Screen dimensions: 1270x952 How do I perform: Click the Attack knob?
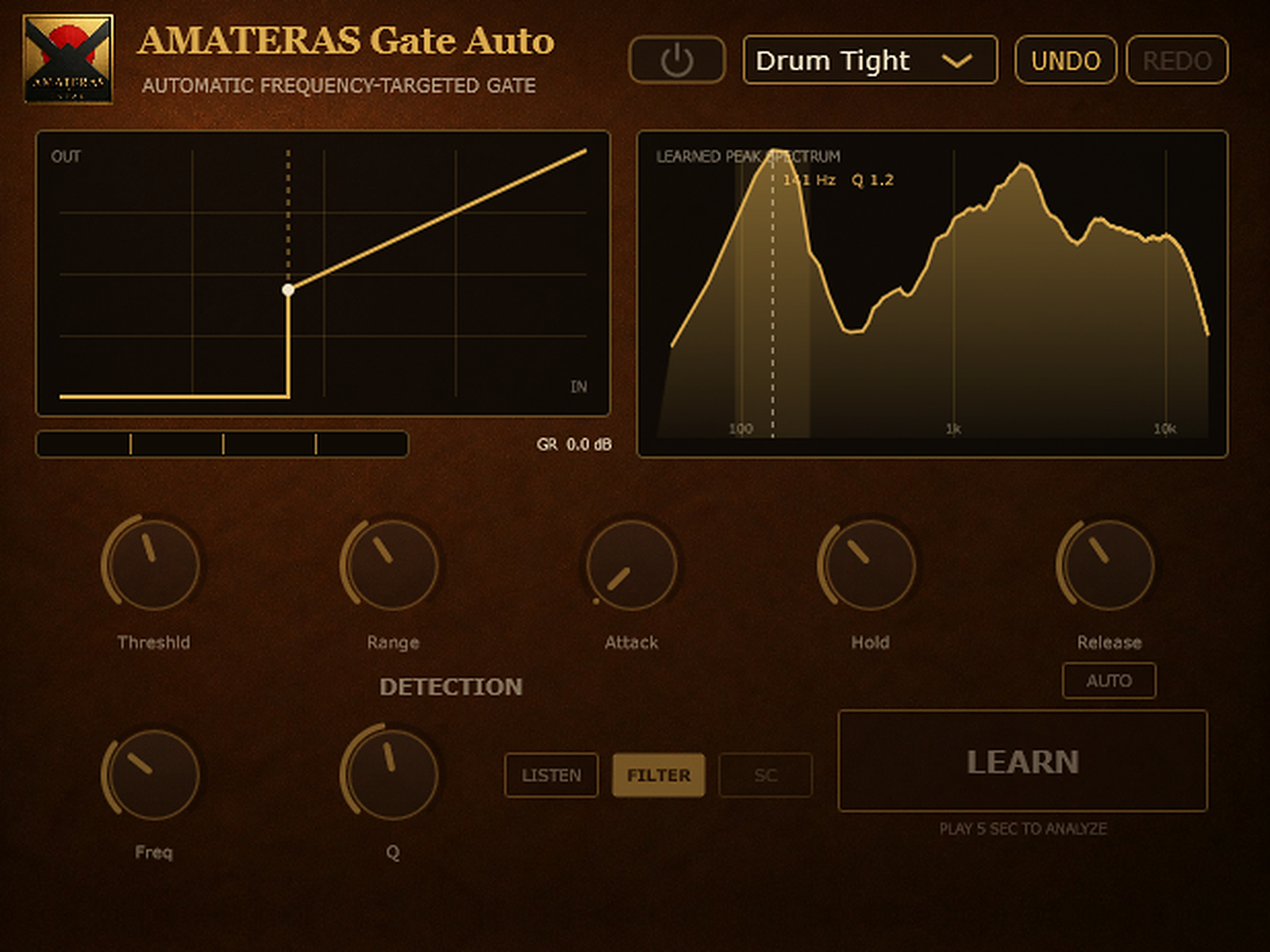pyautogui.click(x=631, y=564)
